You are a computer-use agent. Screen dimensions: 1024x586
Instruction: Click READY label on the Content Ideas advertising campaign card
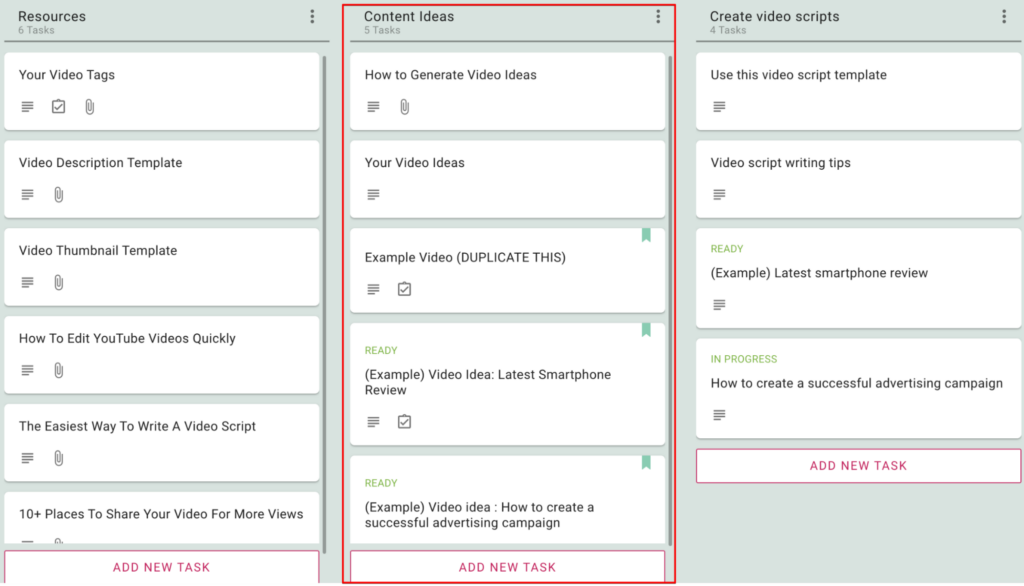click(x=381, y=483)
